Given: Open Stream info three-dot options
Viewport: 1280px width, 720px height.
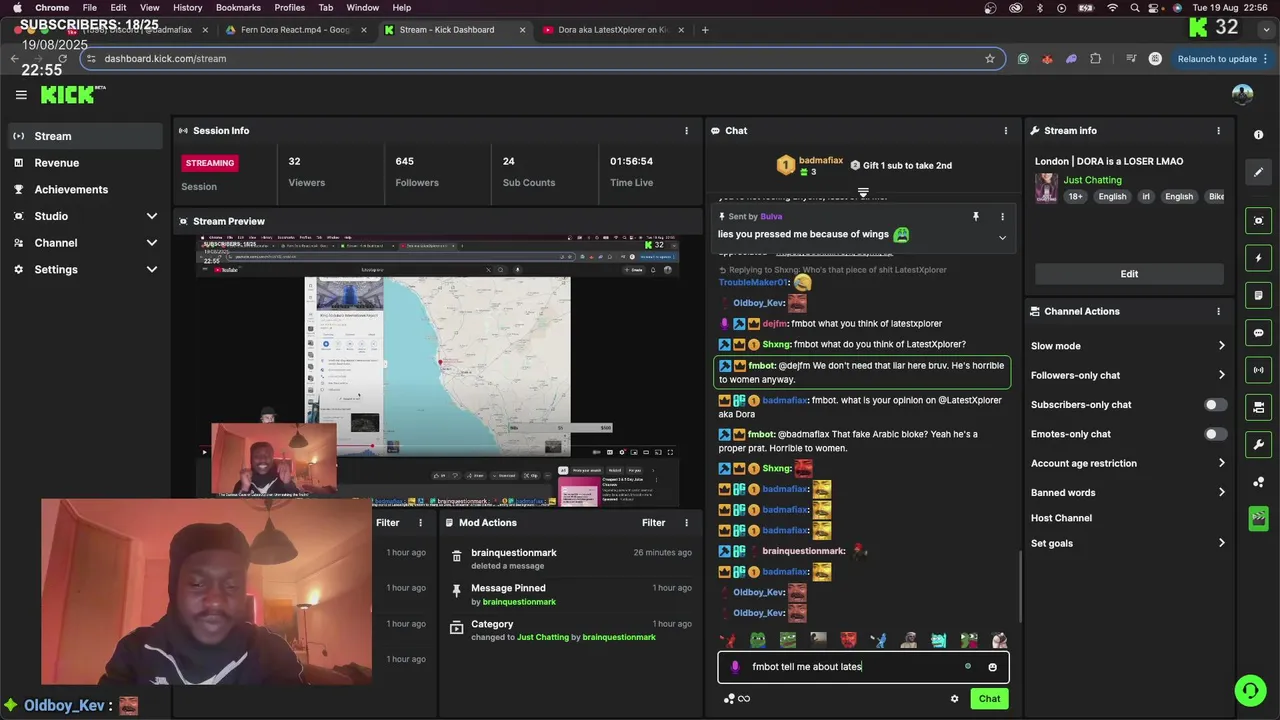Looking at the screenshot, I should click(1218, 131).
